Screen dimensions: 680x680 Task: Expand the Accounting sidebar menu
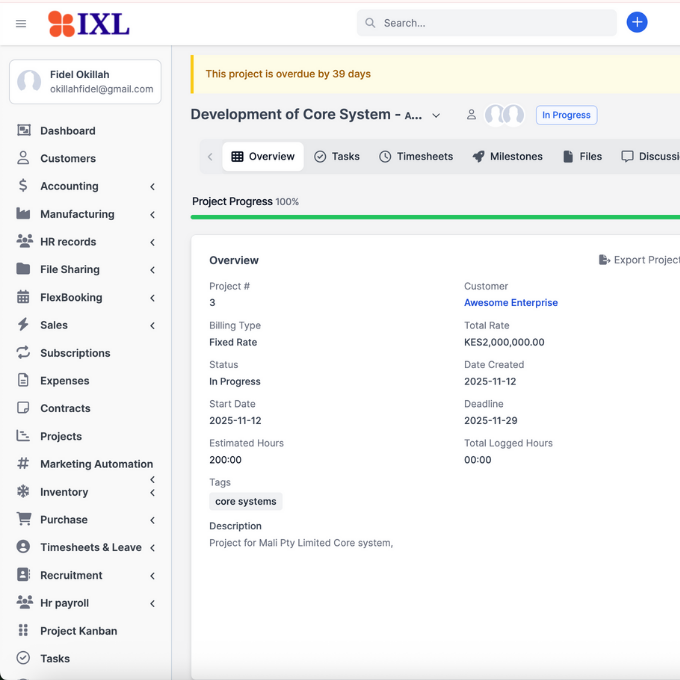152,187
